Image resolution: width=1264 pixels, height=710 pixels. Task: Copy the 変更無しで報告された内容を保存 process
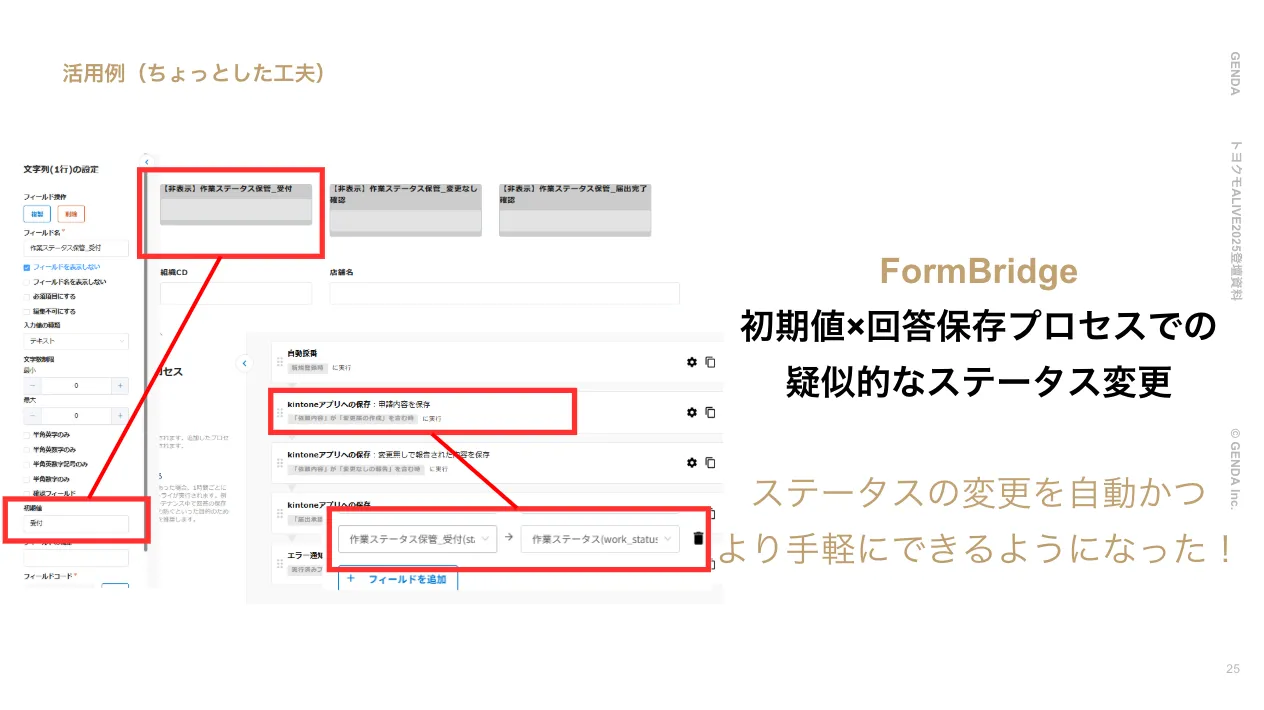pos(710,462)
